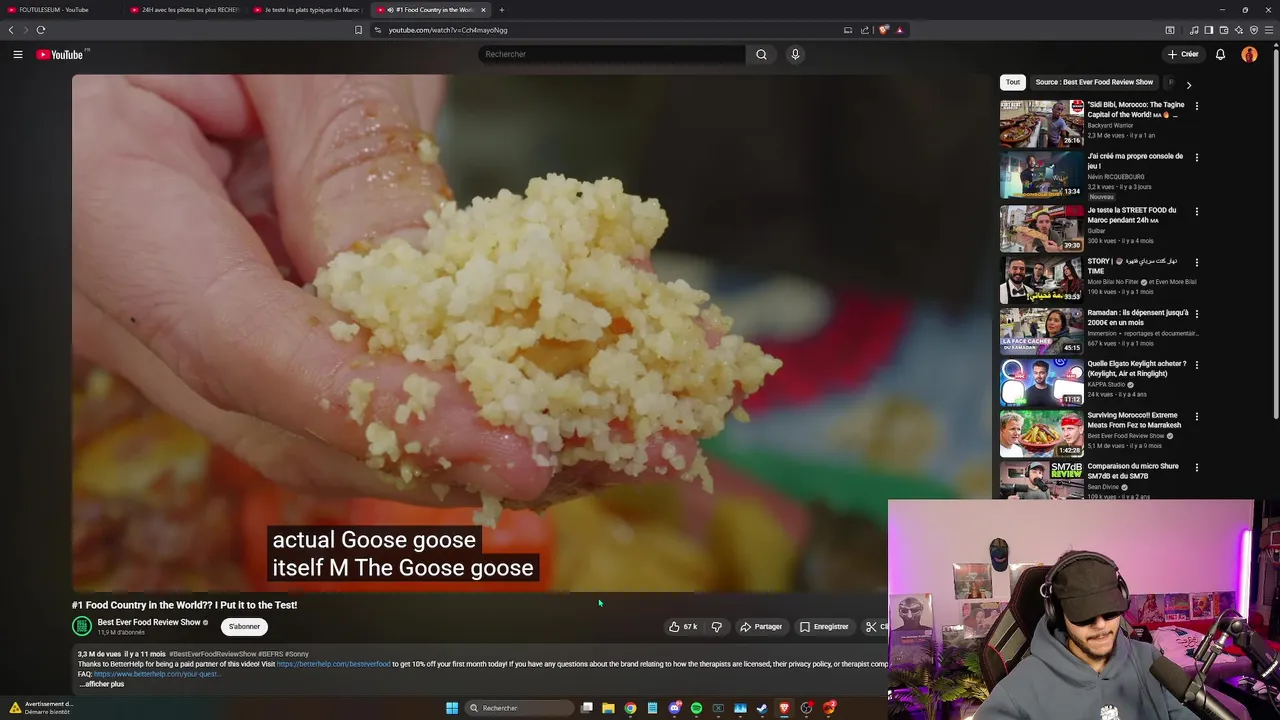Close the '#1 Food Country' tab

[x=483, y=10]
